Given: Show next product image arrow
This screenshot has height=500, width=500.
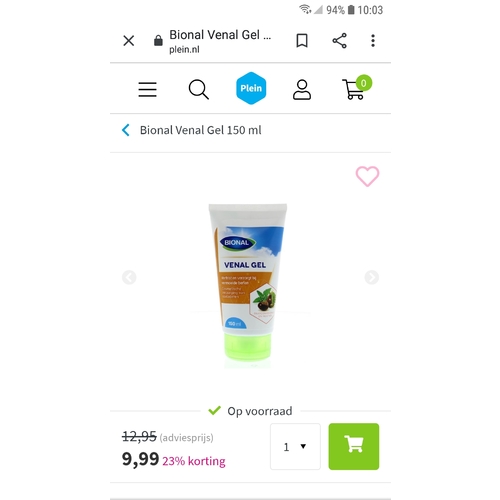Looking at the screenshot, I should (372, 277).
